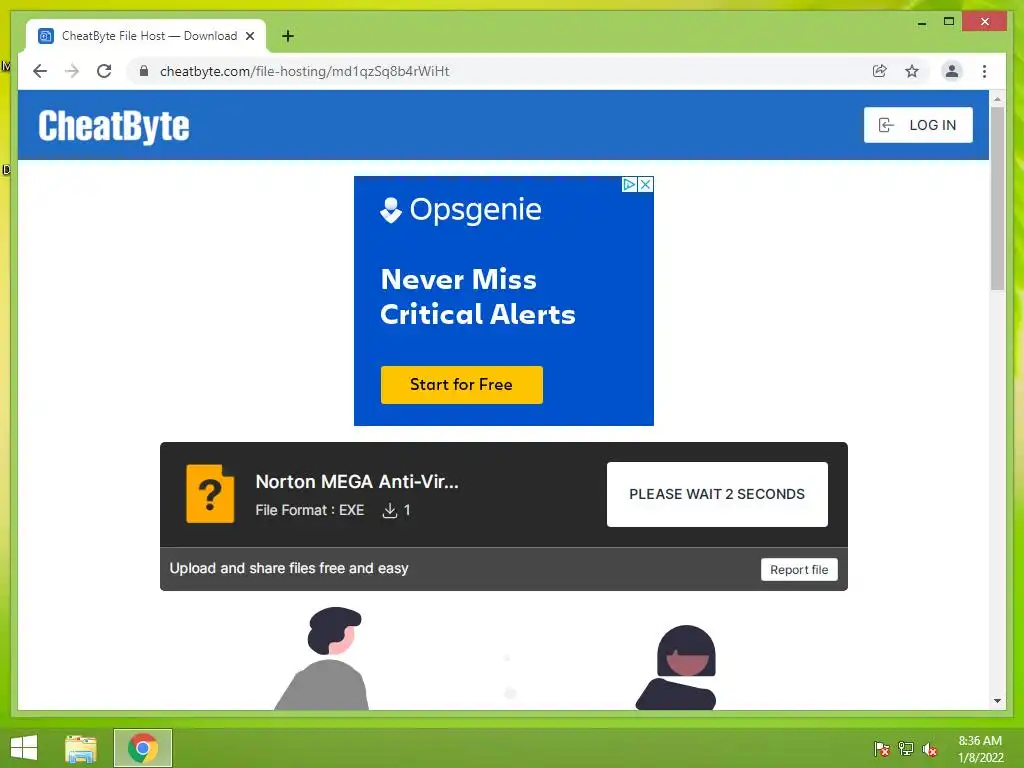Open File Explorer from taskbar
The width and height of the screenshot is (1024, 768).
coord(81,748)
